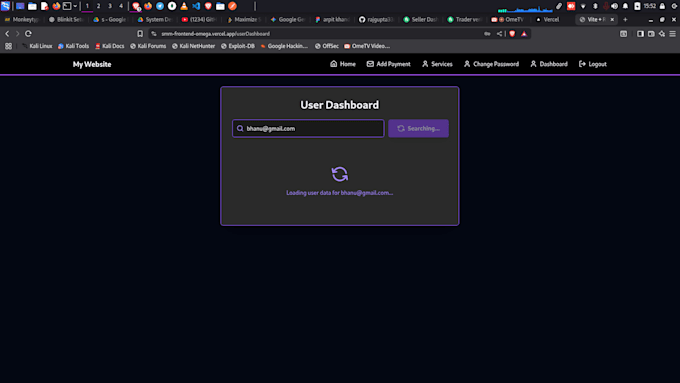Viewport: 680px width, 383px height.
Task: Switch to the Vercel tab
Action: (x=553, y=20)
